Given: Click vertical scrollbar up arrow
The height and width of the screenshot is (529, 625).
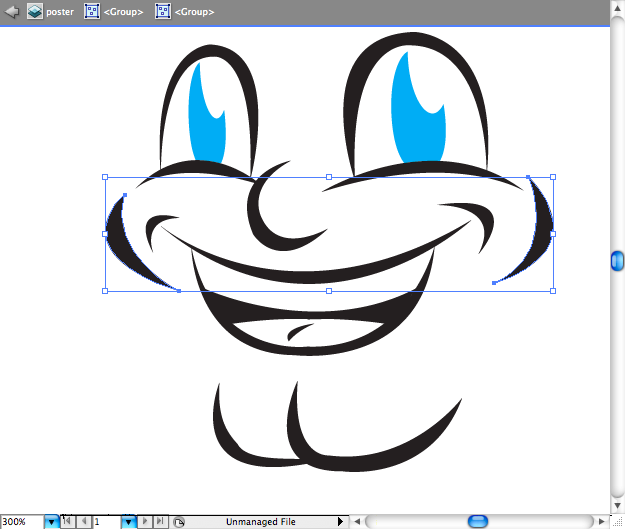Looking at the screenshot, I should coord(617,8).
